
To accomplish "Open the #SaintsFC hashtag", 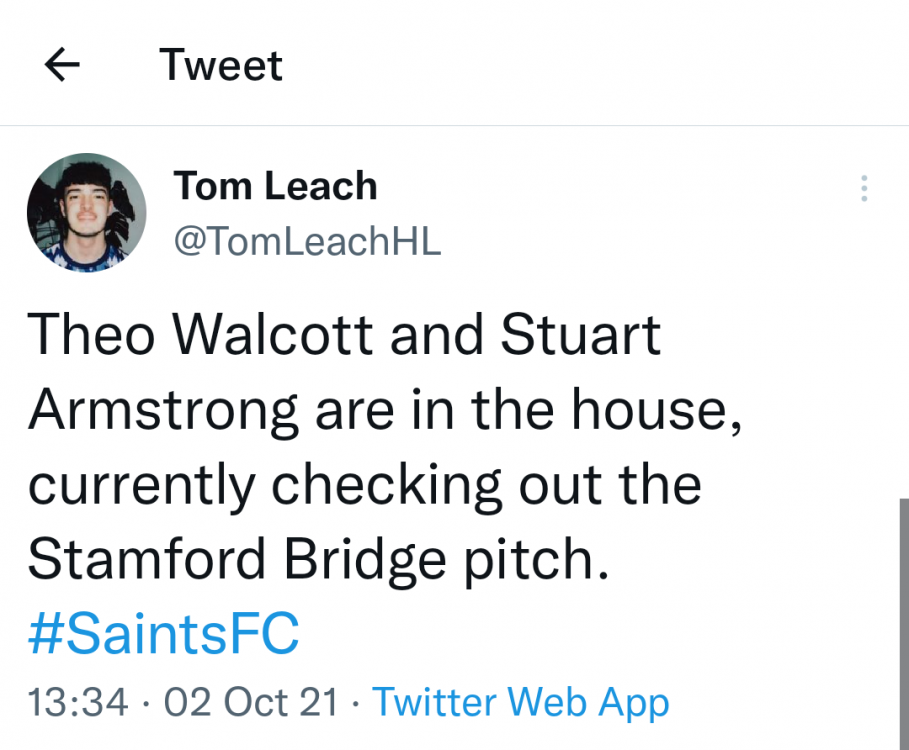I will 163,634.
